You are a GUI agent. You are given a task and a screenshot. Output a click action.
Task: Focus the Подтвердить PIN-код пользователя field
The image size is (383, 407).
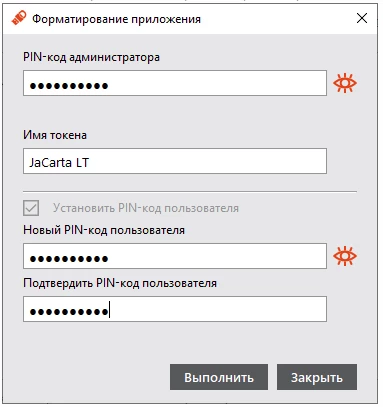tap(175, 309)
